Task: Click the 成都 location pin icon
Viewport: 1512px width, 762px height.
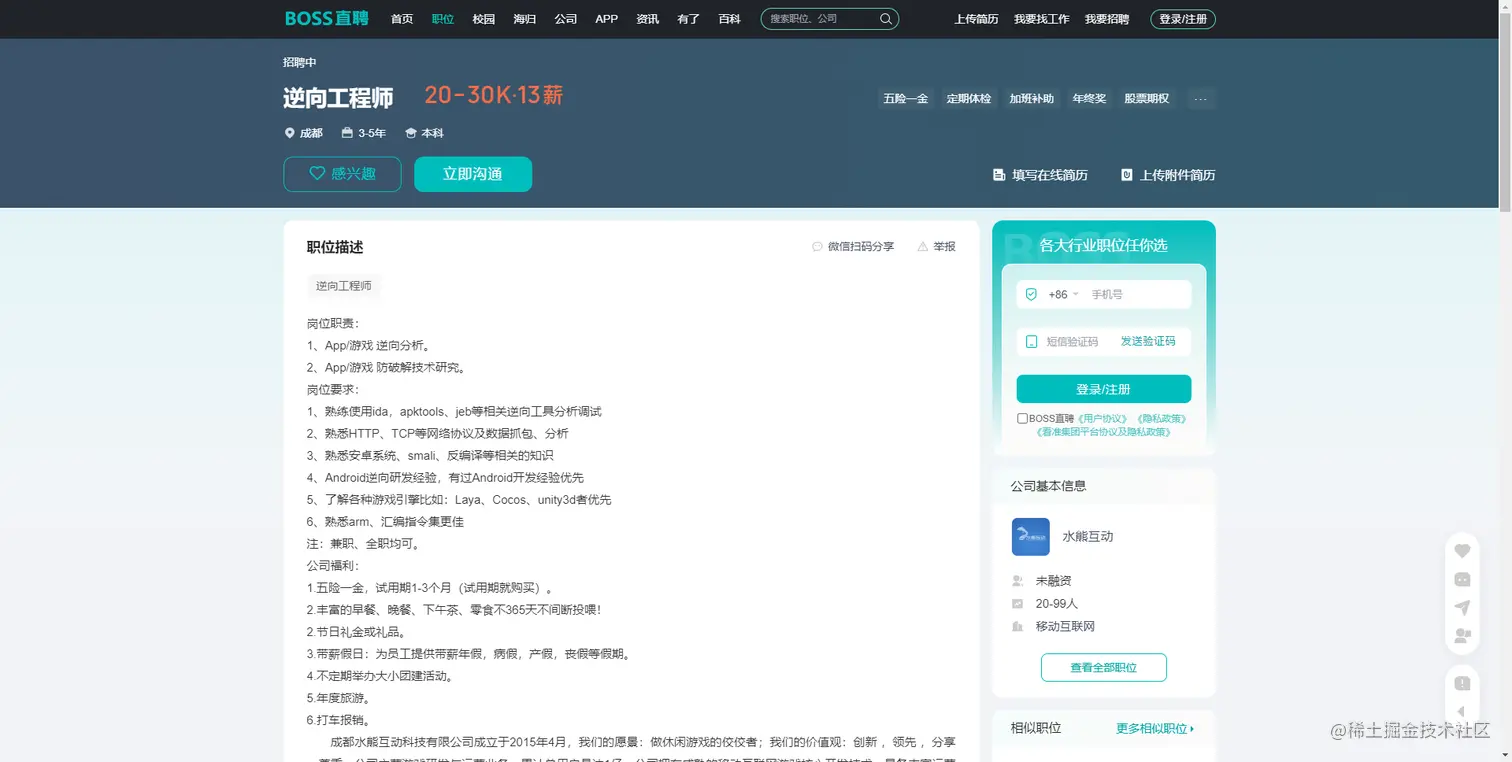Action: [290, 133]
